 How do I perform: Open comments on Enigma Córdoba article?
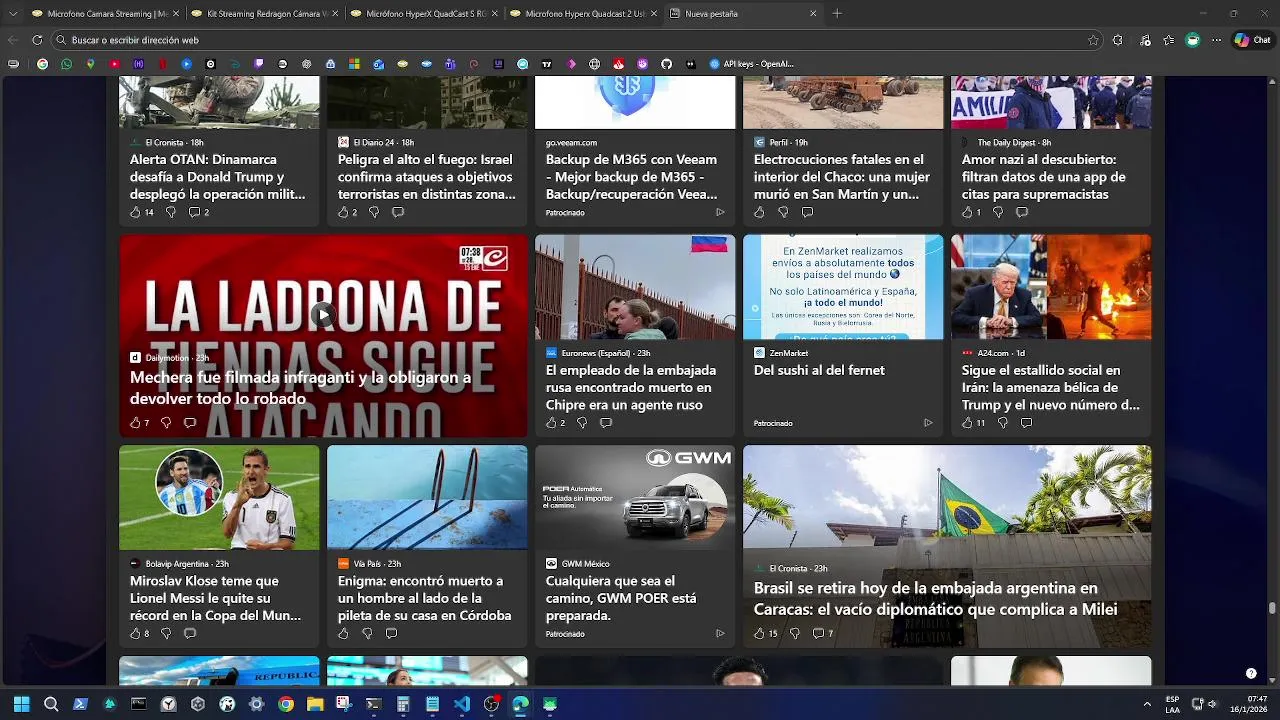pos(391,633)
